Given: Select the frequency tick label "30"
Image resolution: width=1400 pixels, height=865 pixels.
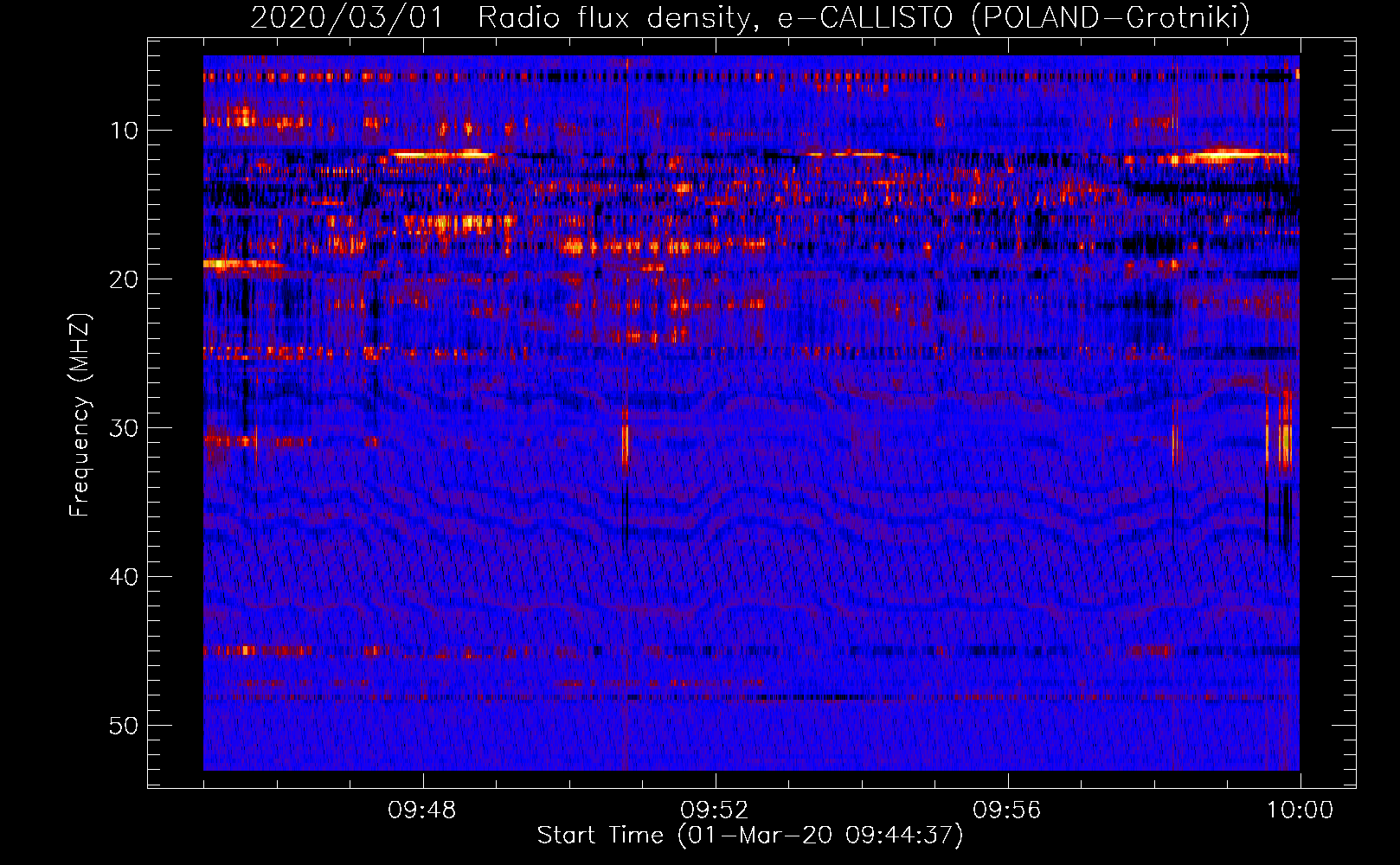Looking at the screenshot, I should 125,428.
